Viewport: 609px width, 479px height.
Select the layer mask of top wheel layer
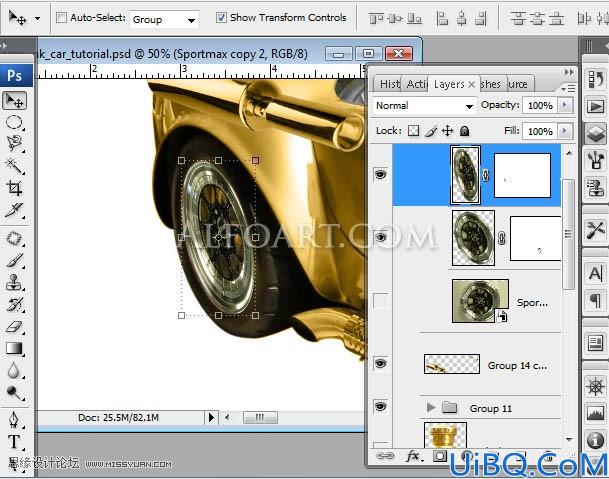click(522, 175)
